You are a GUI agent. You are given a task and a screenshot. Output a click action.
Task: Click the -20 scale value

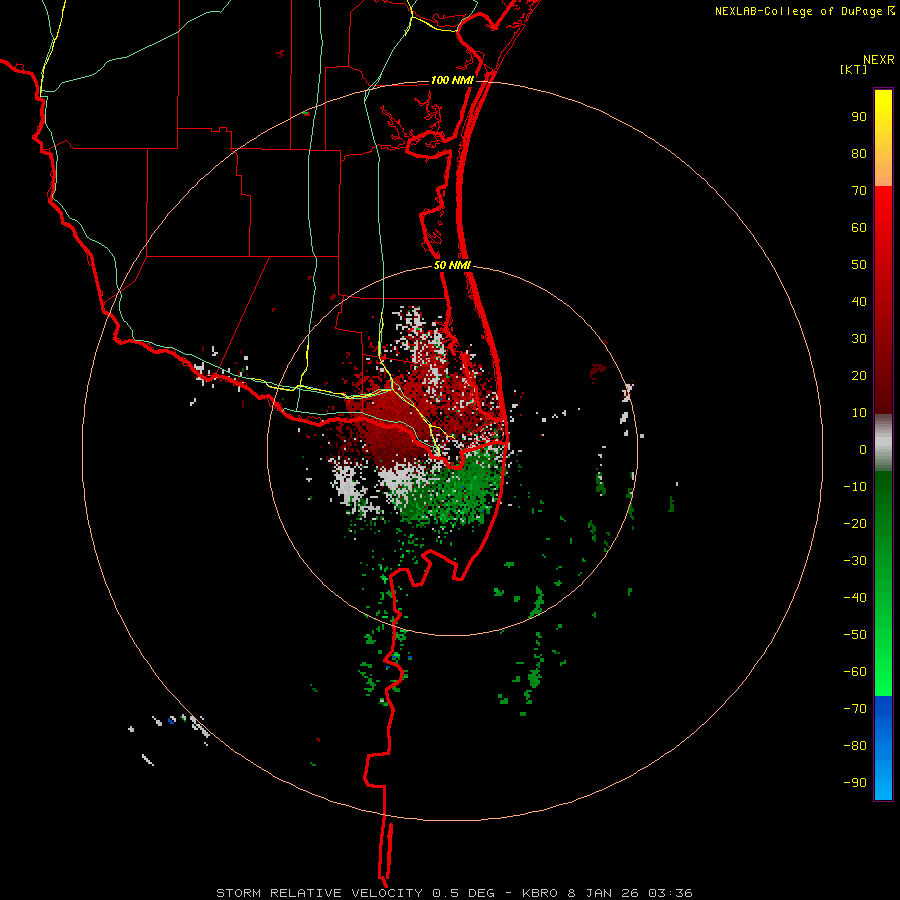[855, 524]
